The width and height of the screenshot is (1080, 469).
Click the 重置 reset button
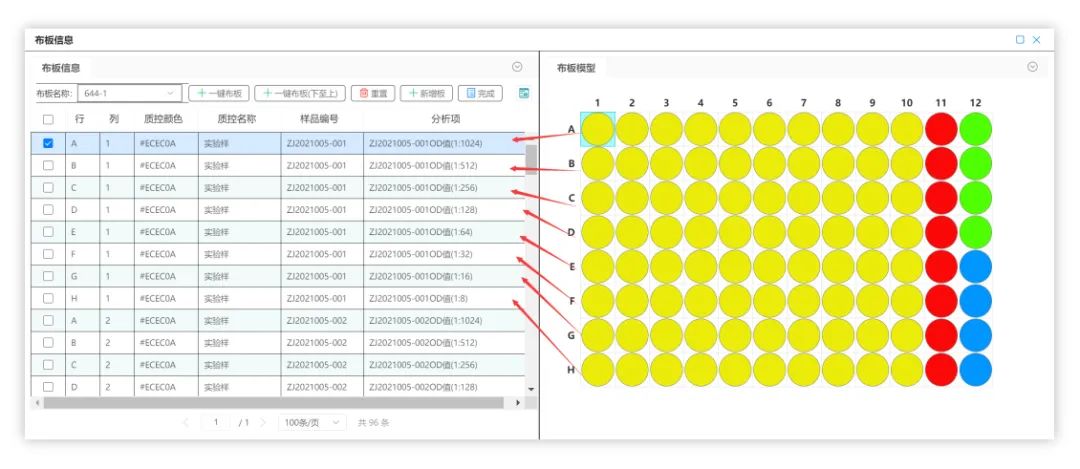[x=373, y=93]
